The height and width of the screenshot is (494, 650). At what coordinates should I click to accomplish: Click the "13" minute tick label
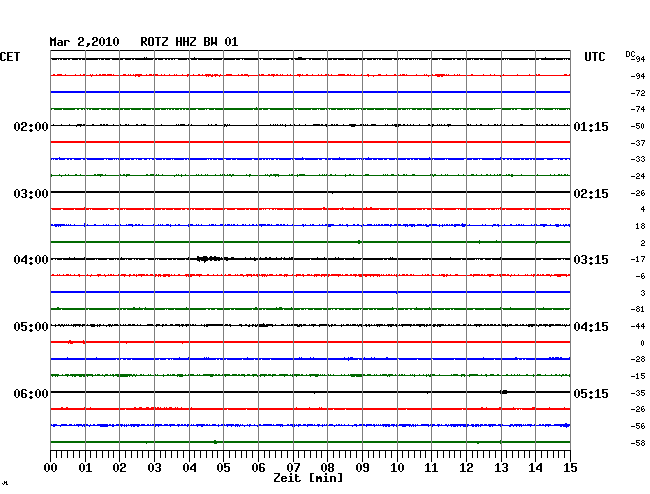[501, 468]
